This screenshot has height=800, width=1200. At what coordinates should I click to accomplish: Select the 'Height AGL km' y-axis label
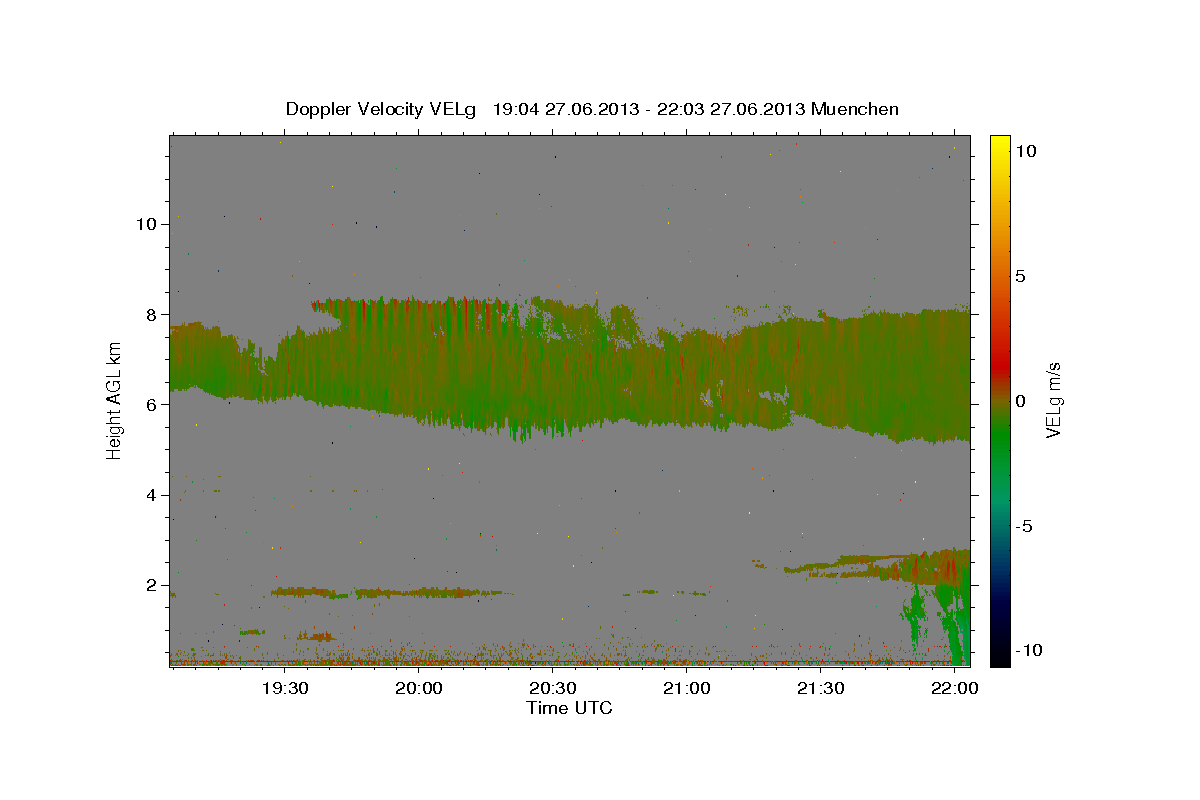114,400
